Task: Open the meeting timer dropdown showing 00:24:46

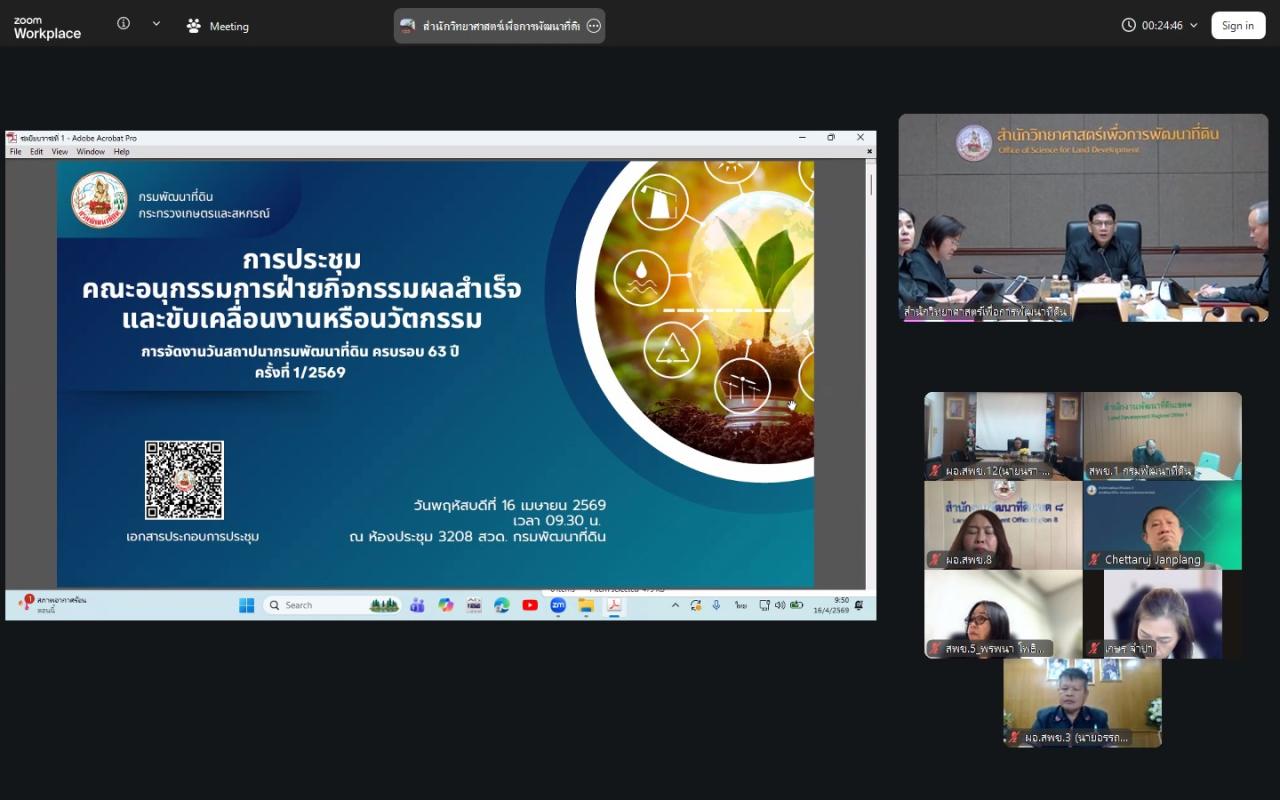Action: (x=1160, y=25)
